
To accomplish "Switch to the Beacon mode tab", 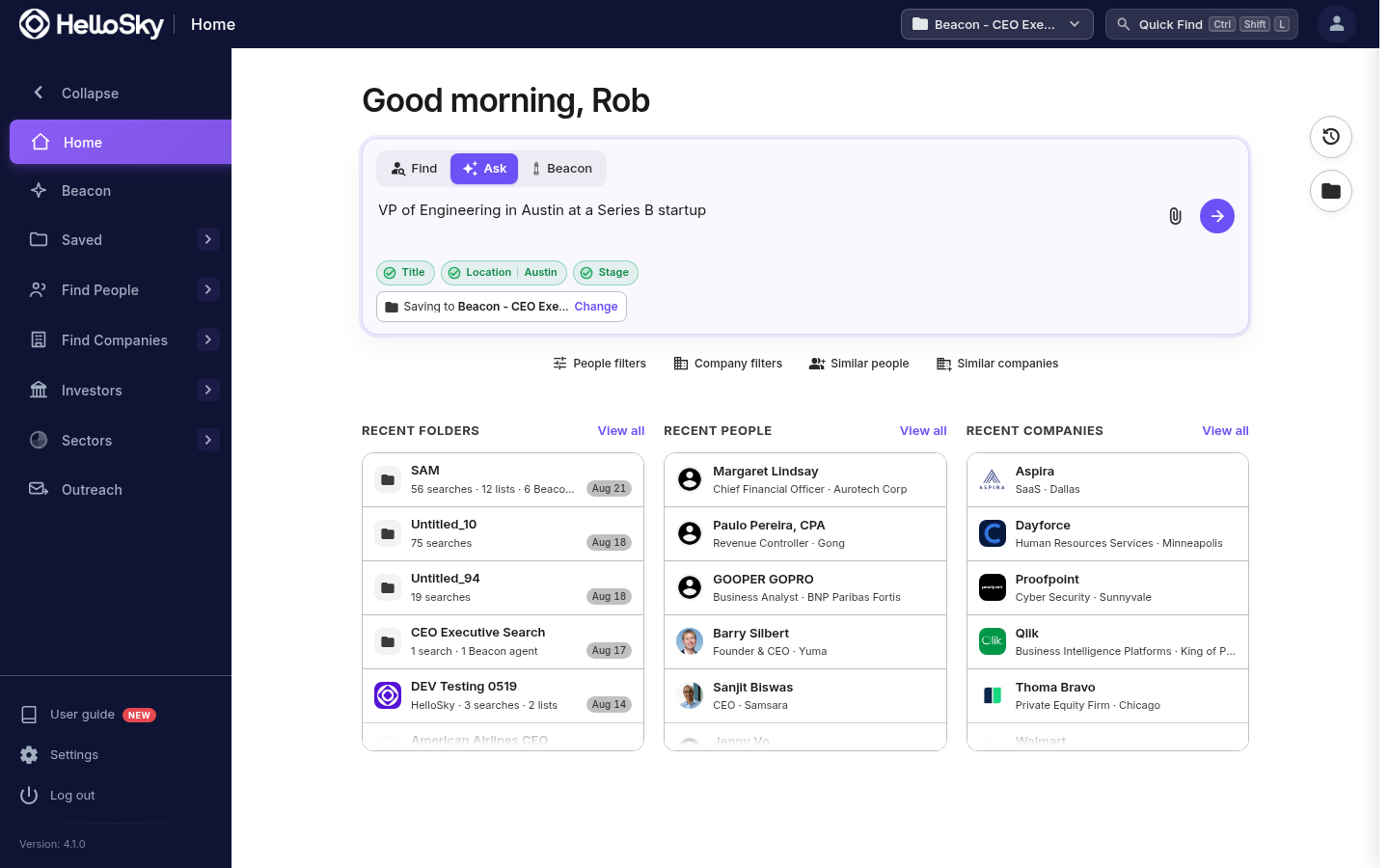I will tap(562, 169).
